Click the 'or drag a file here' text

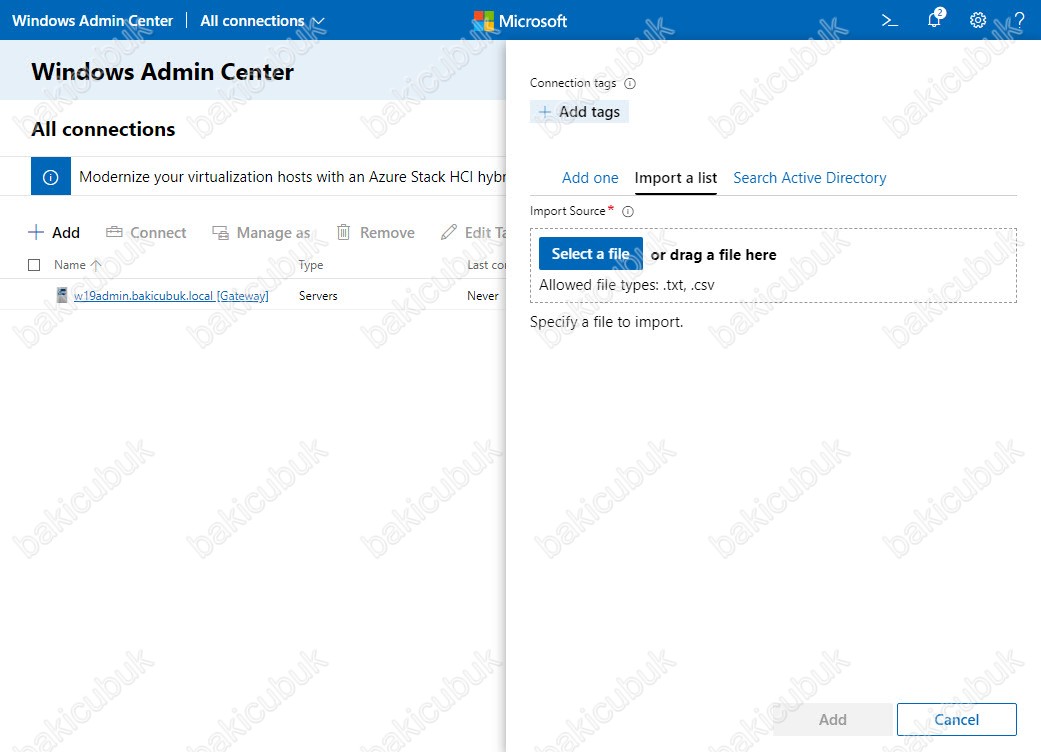pos(713,255)
